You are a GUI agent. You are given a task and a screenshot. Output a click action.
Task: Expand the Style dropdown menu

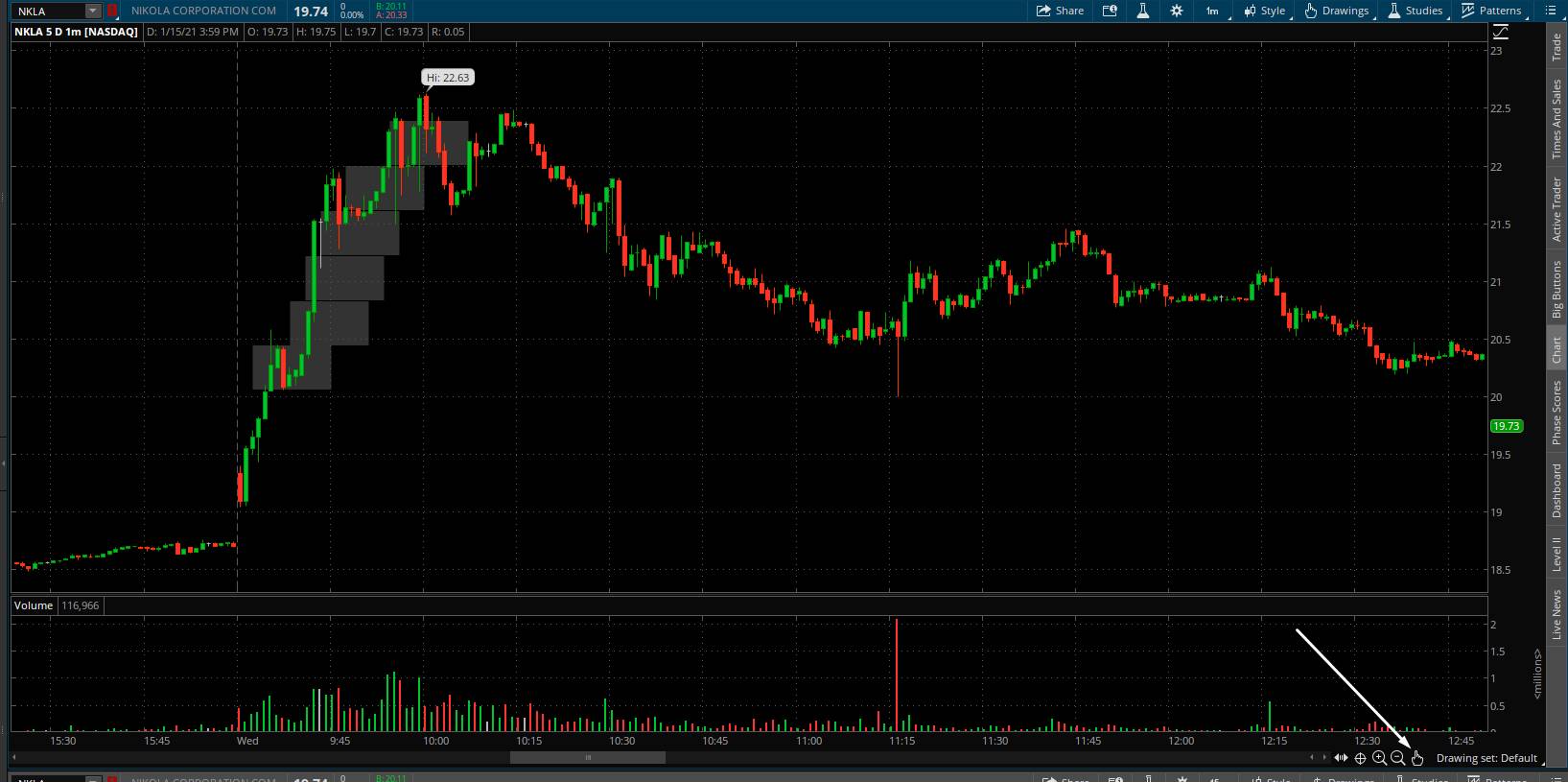[x=1264, y=11]
